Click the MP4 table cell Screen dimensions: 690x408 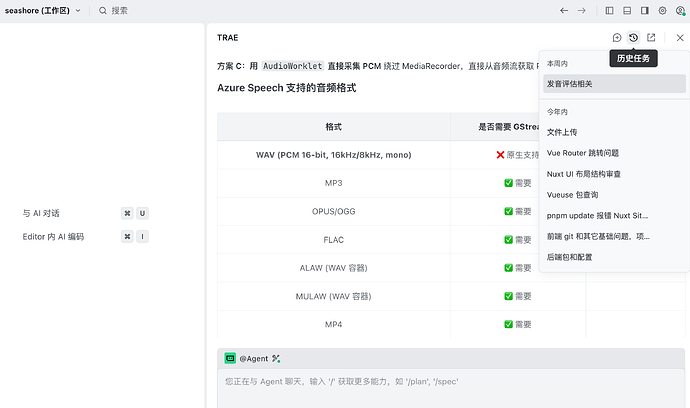334,324
